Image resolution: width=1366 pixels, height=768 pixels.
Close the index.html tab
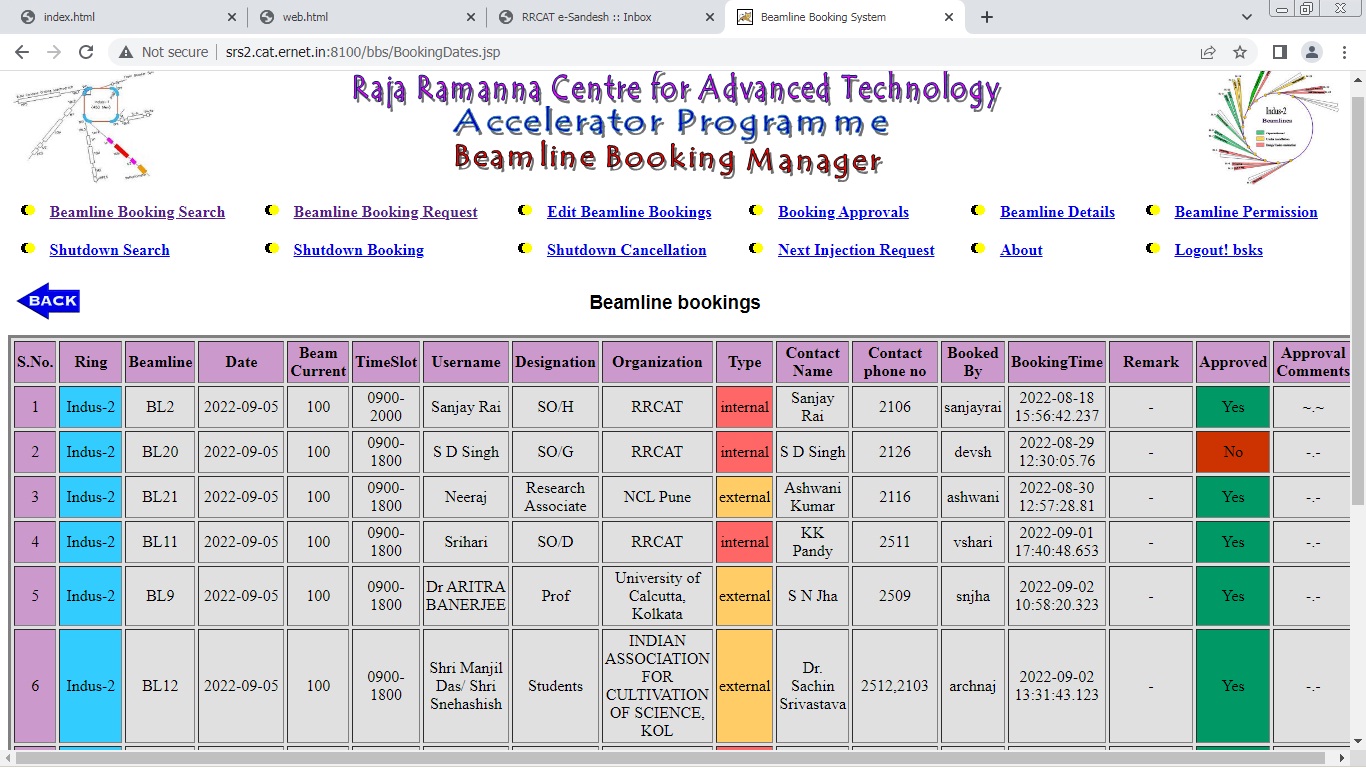point(232,17)
